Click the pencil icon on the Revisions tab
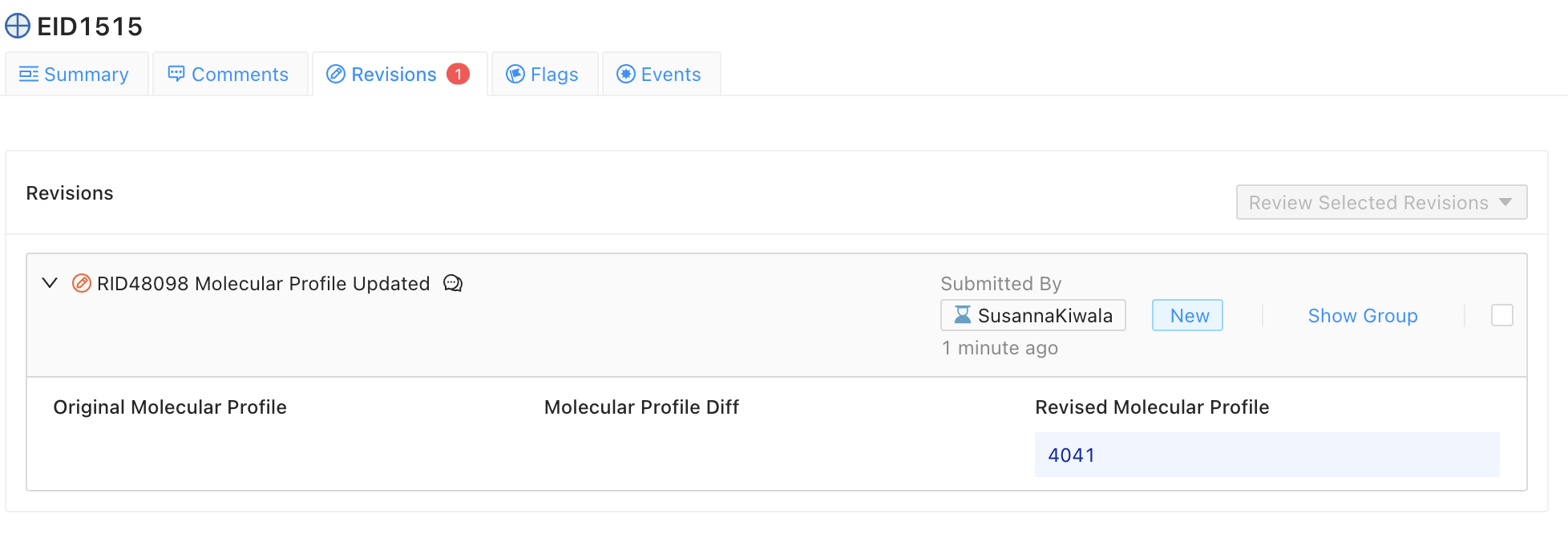The height and width of the screenshot is (534, 1568). tap(335, 74)
